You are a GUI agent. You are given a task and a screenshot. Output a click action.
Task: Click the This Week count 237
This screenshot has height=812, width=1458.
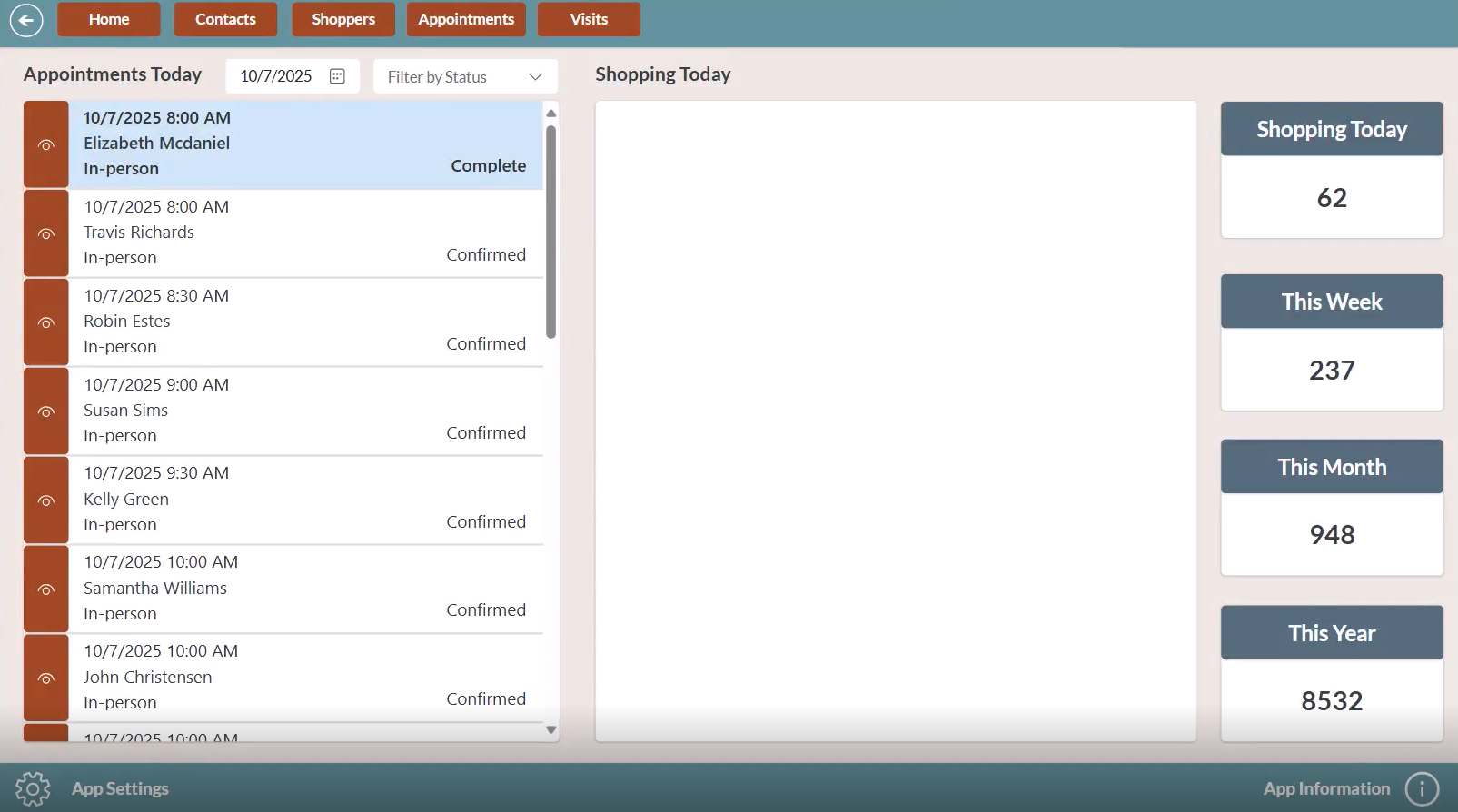pyautogui.click(x=1332, y=370)
